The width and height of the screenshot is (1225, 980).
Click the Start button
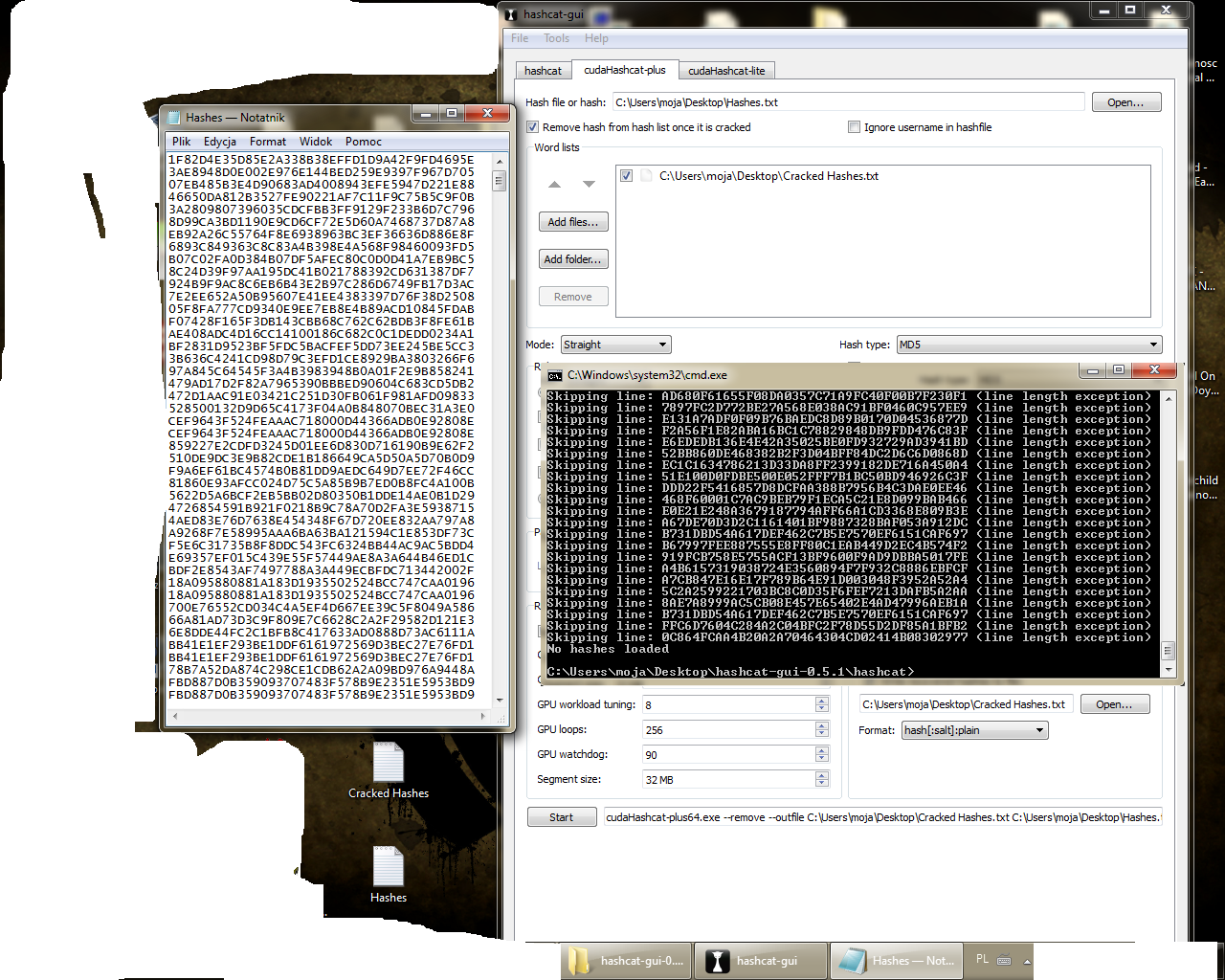pos(562,817)
